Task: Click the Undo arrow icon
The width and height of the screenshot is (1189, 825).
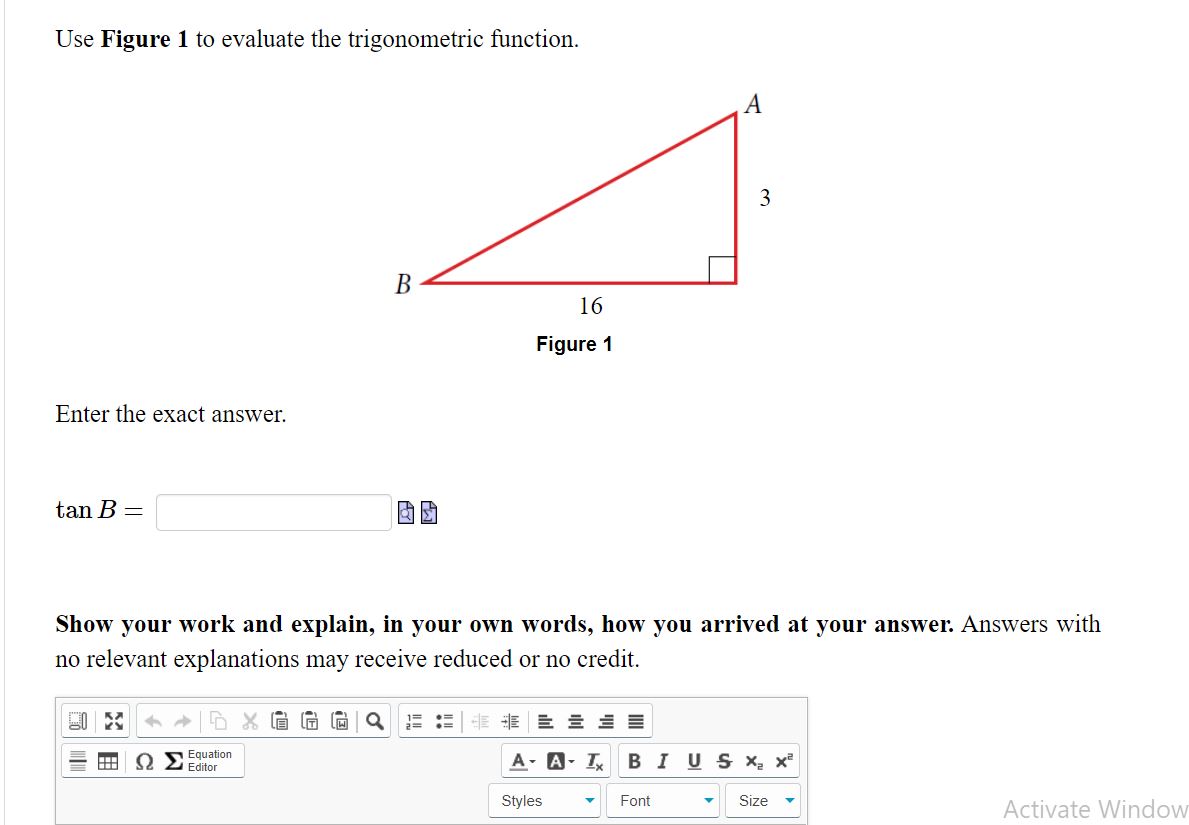Action: [153, 723]
